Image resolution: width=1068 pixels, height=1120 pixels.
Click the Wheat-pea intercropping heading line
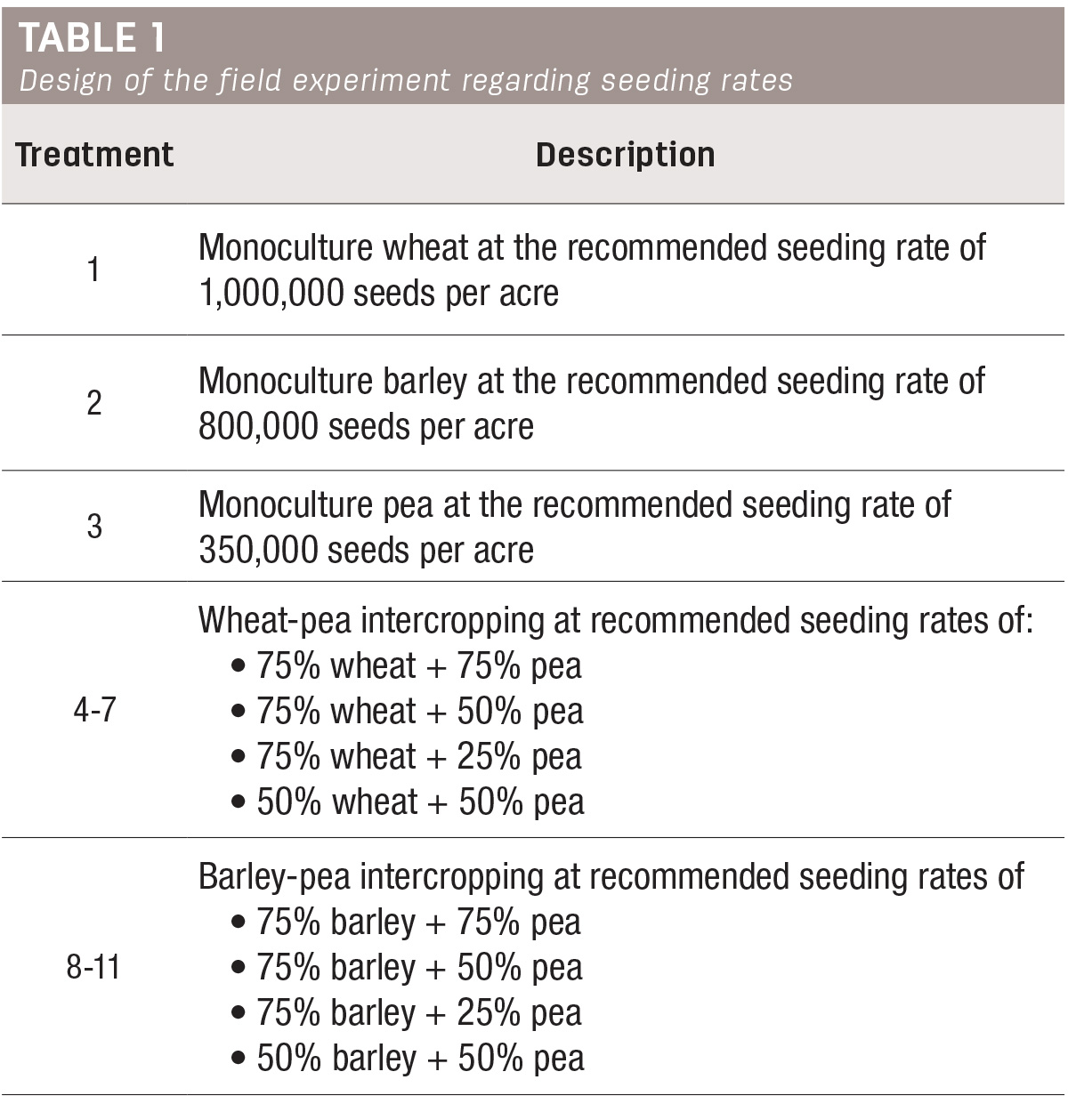tap(616, 620)
